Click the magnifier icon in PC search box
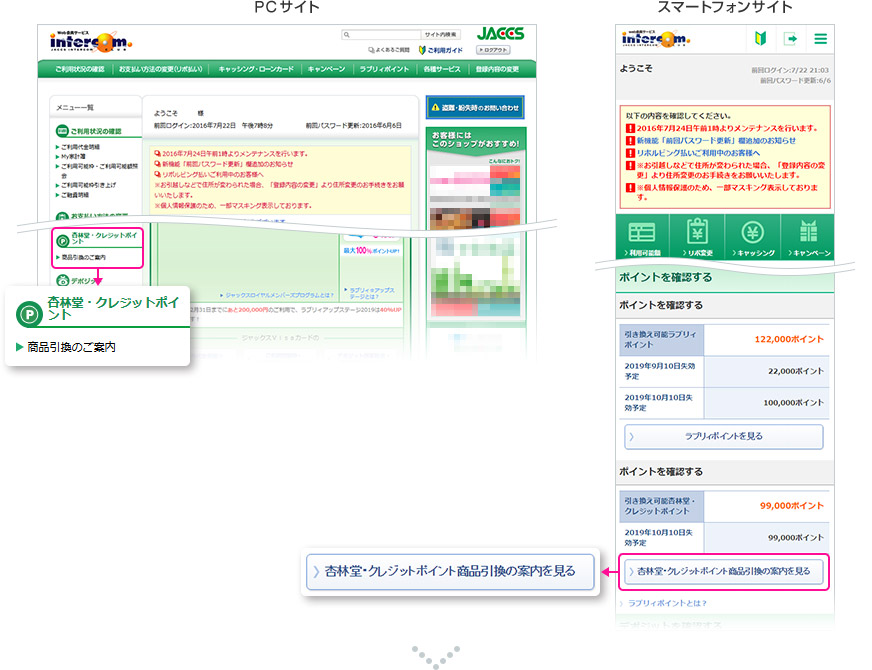The height and width of the screenshot is (670, 872). pos(346,34)
